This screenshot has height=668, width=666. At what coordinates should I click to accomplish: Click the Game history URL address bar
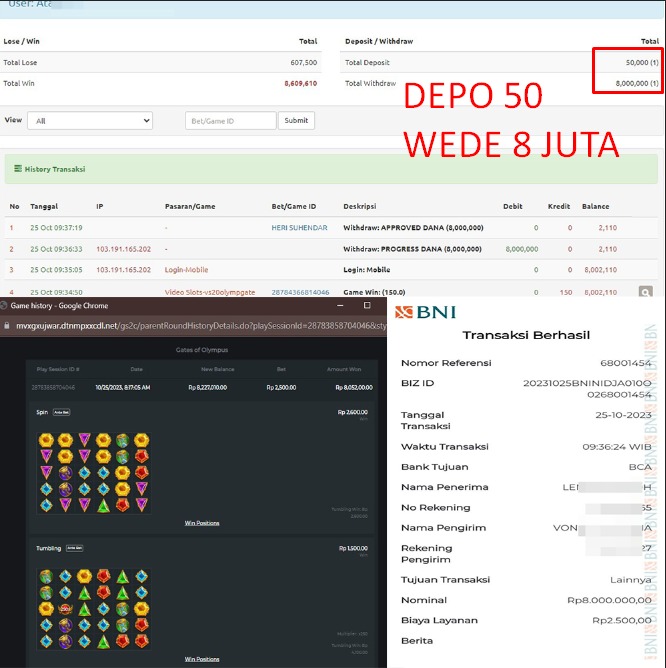(200, 326)
